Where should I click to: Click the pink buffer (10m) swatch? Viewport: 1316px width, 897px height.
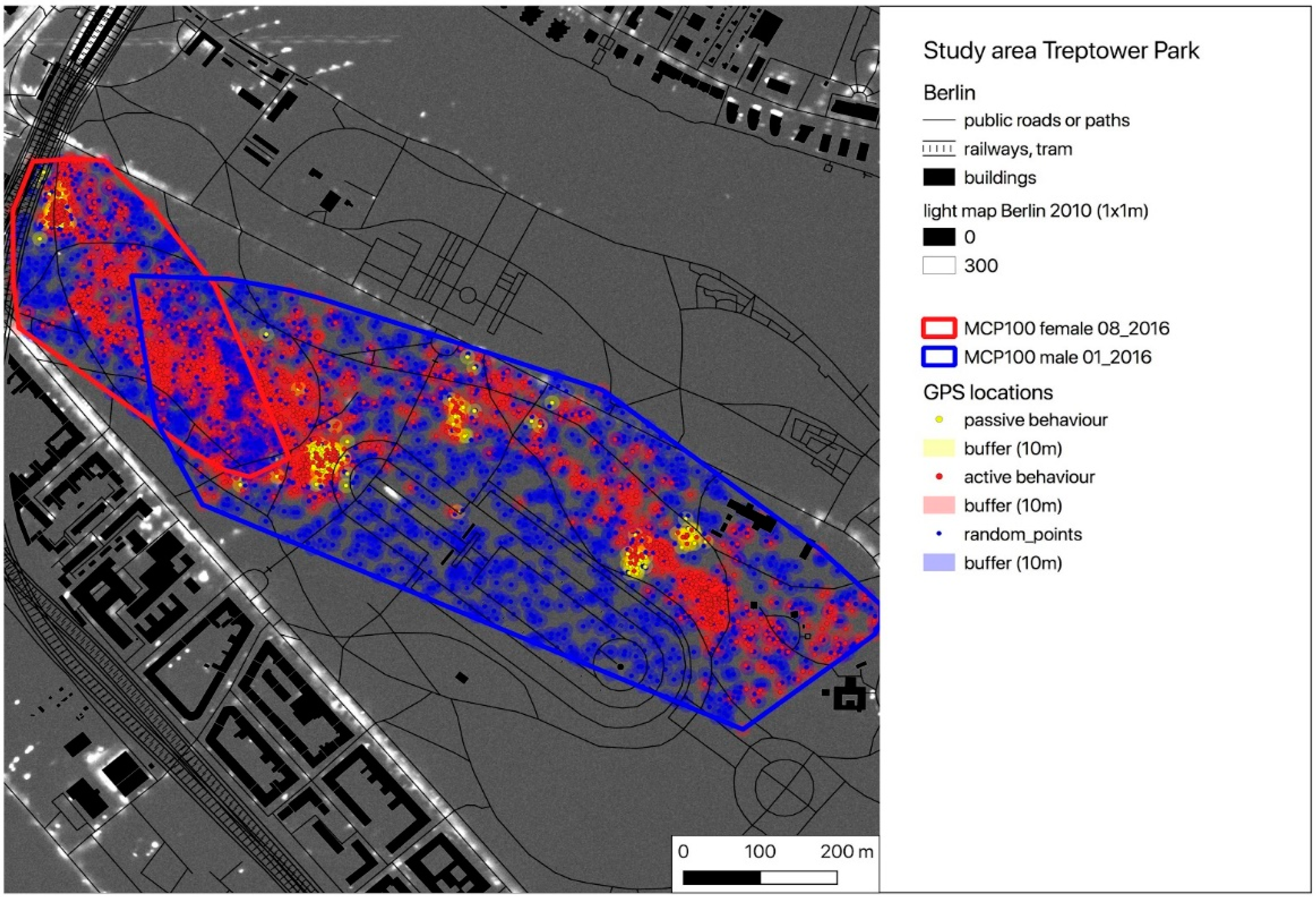(x=939, y=505)
